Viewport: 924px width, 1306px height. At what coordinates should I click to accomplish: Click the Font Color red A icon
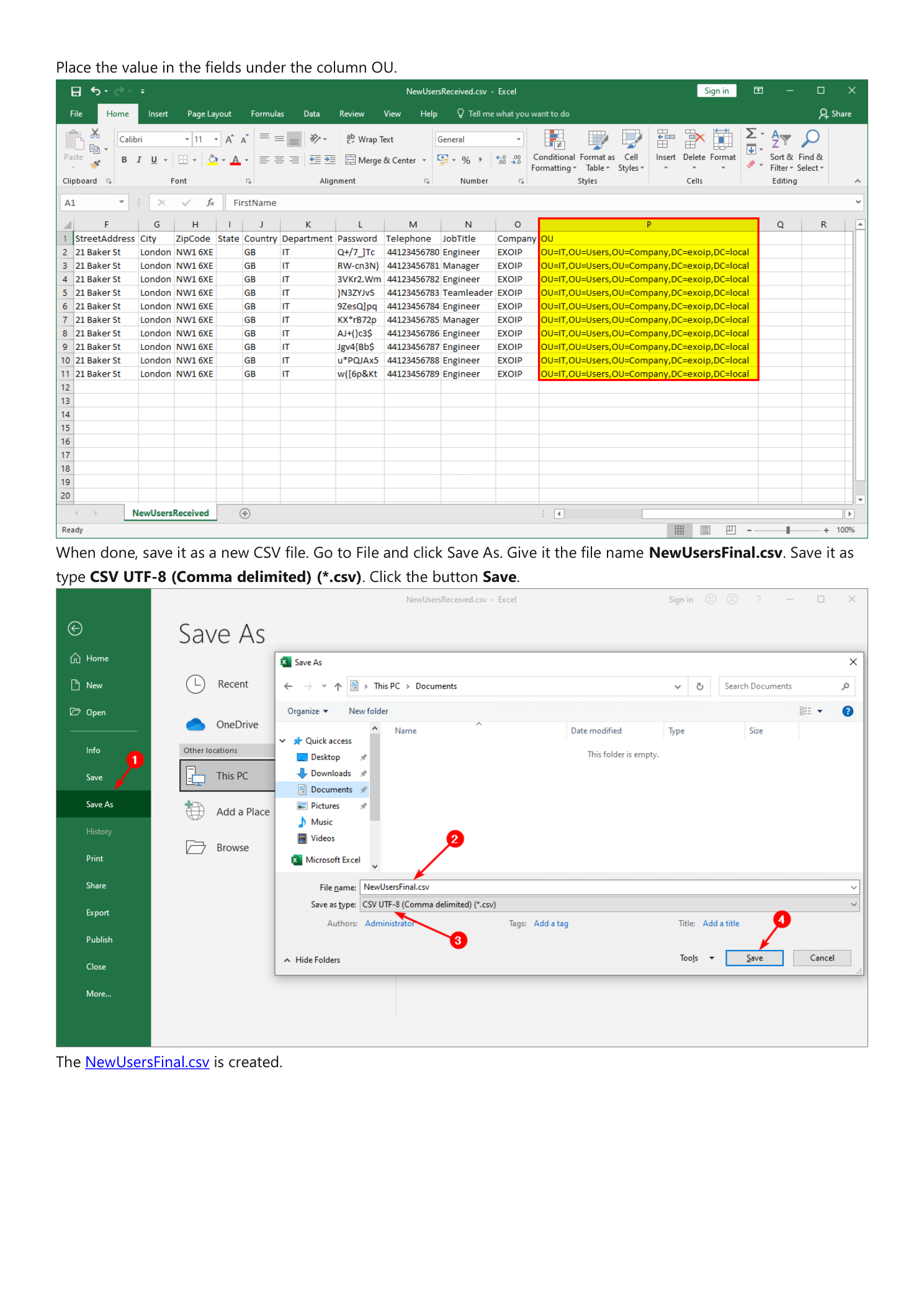[x=236, y=160]
